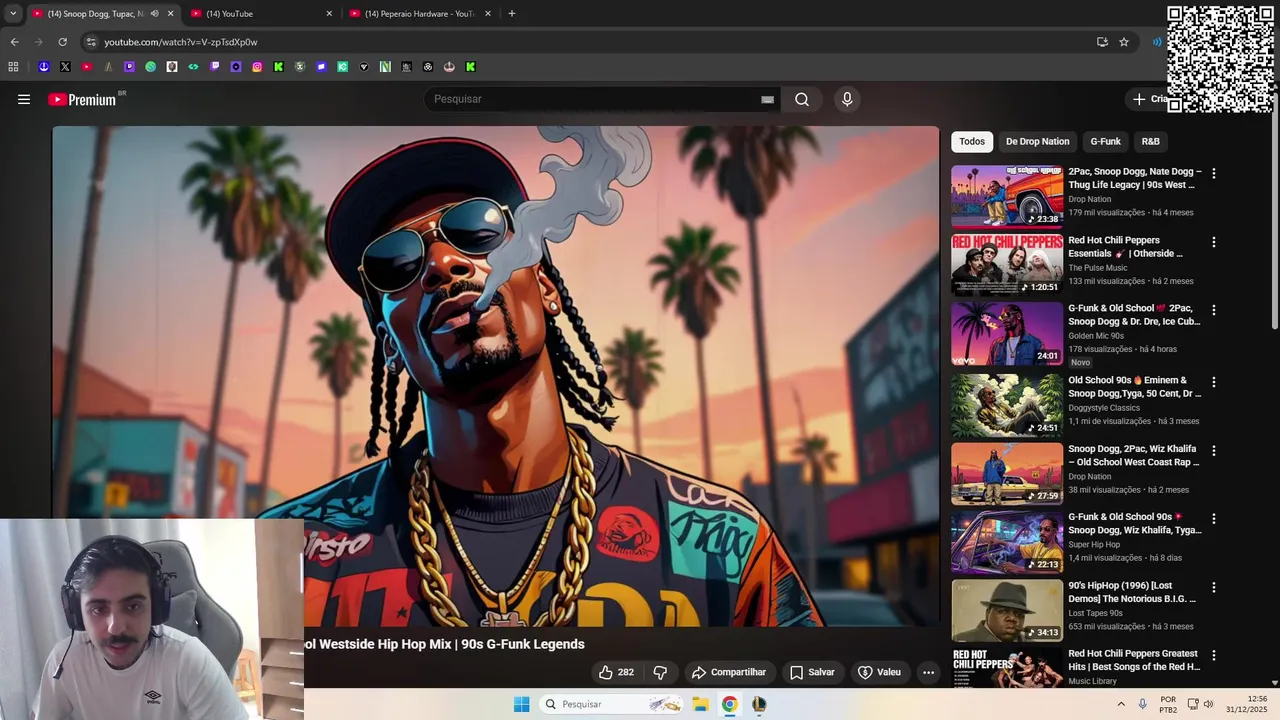The width and height of the screenshot is (1280, 720).
Task: Click the youtube.com address bar URL
Action: point(181,42)
